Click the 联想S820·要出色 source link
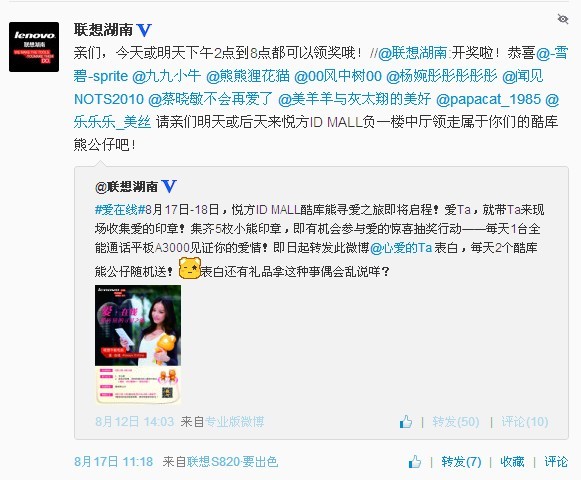 [232, 462]
